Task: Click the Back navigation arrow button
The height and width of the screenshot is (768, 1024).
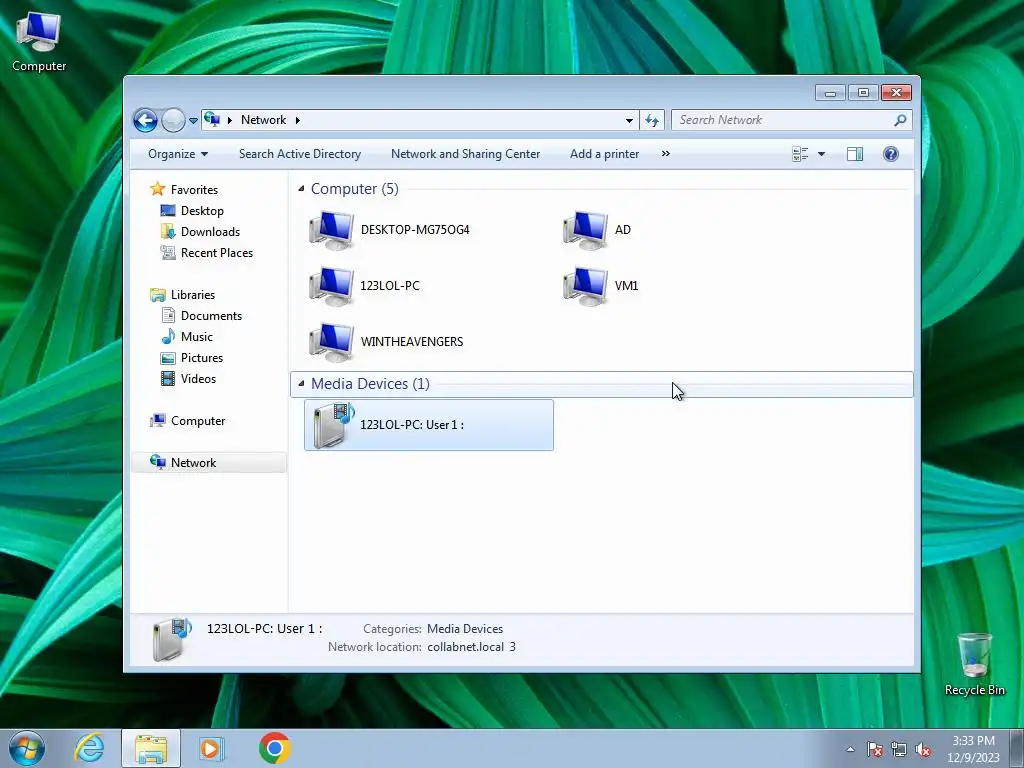Action: (x=145, y=120)
